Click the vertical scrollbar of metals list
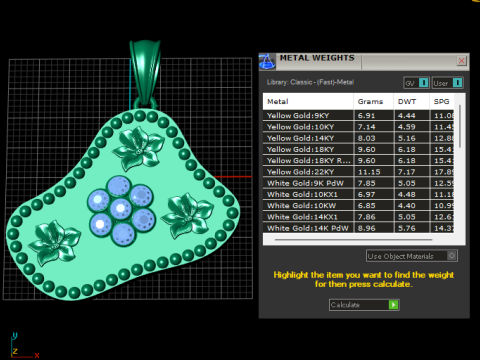 click(460, 126)
